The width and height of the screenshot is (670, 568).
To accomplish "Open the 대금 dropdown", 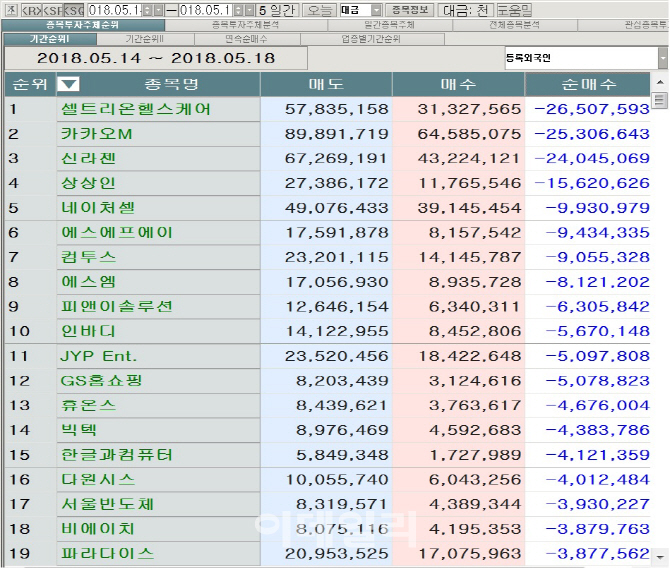I will 375,9.
